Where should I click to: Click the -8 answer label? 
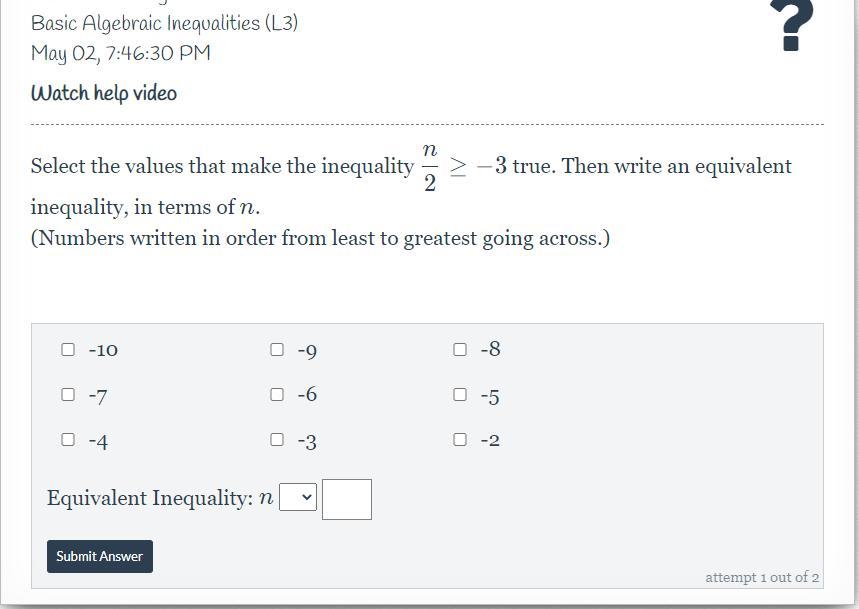coord(490,349)
